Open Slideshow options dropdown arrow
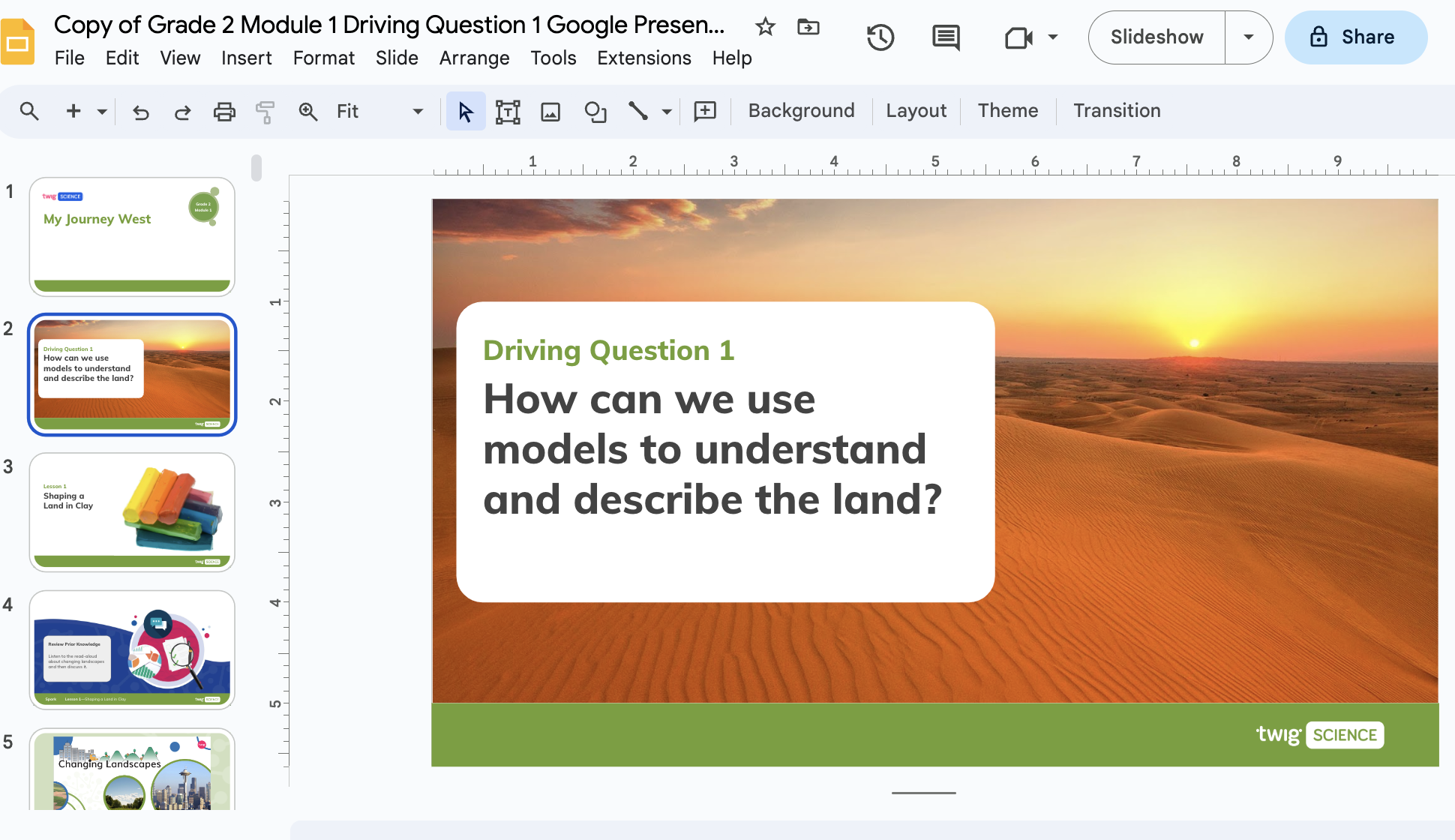This screenshot has height=840, width=1455. (1249, 37)
